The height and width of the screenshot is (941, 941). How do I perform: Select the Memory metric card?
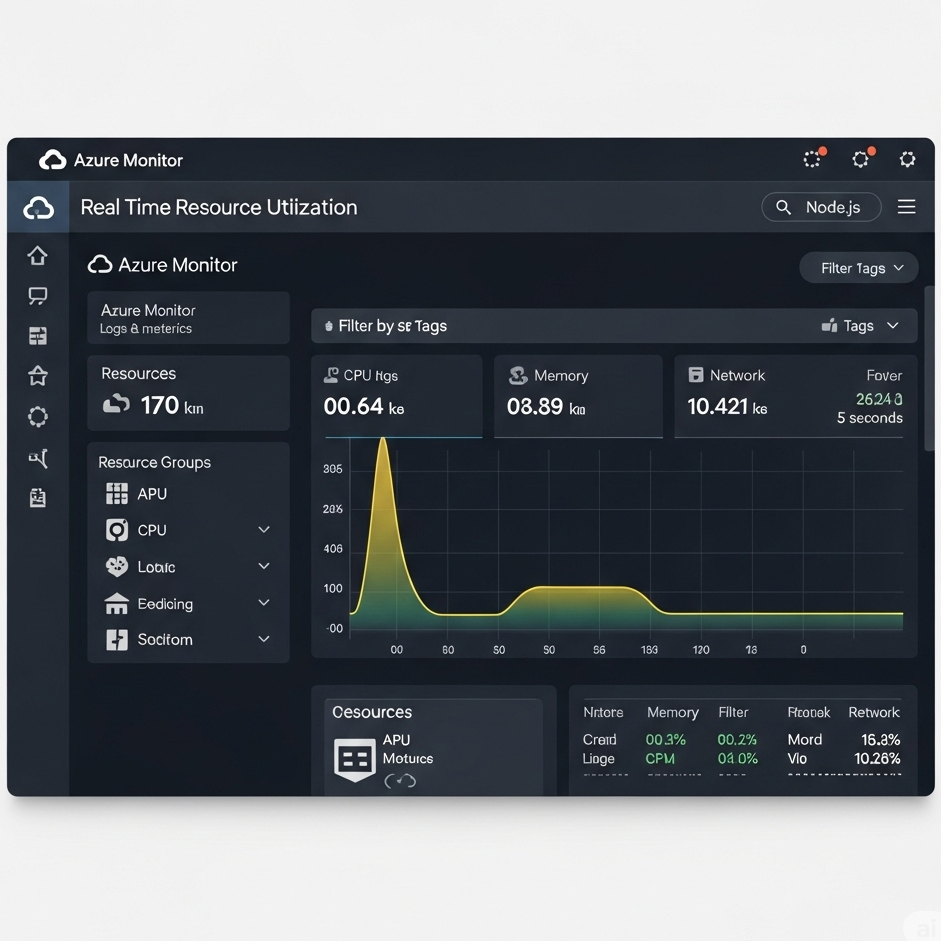point(578,396)
